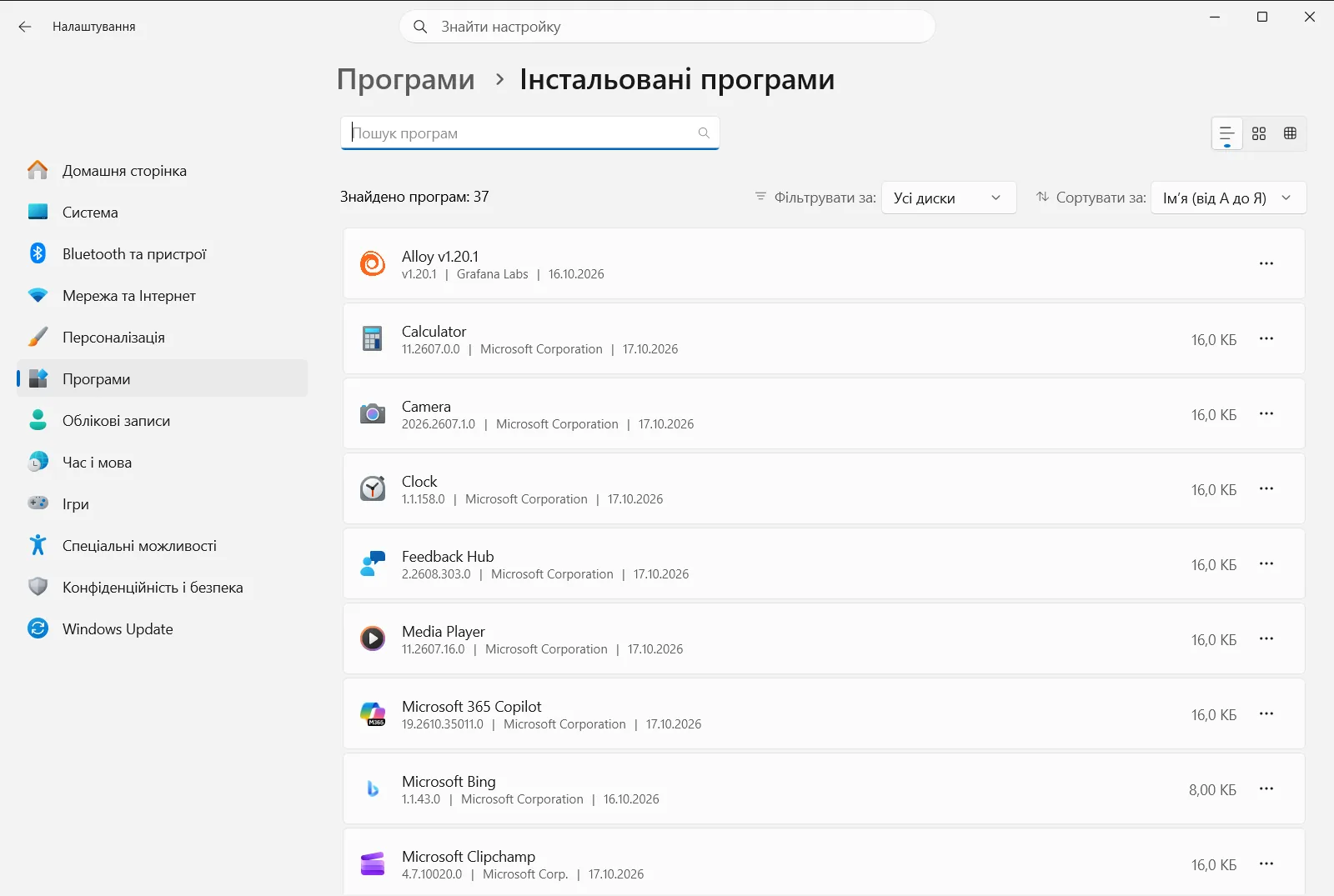Open more options for Media Player
The width and height of the screenshot is (1334, 896).
point(1266,638)
